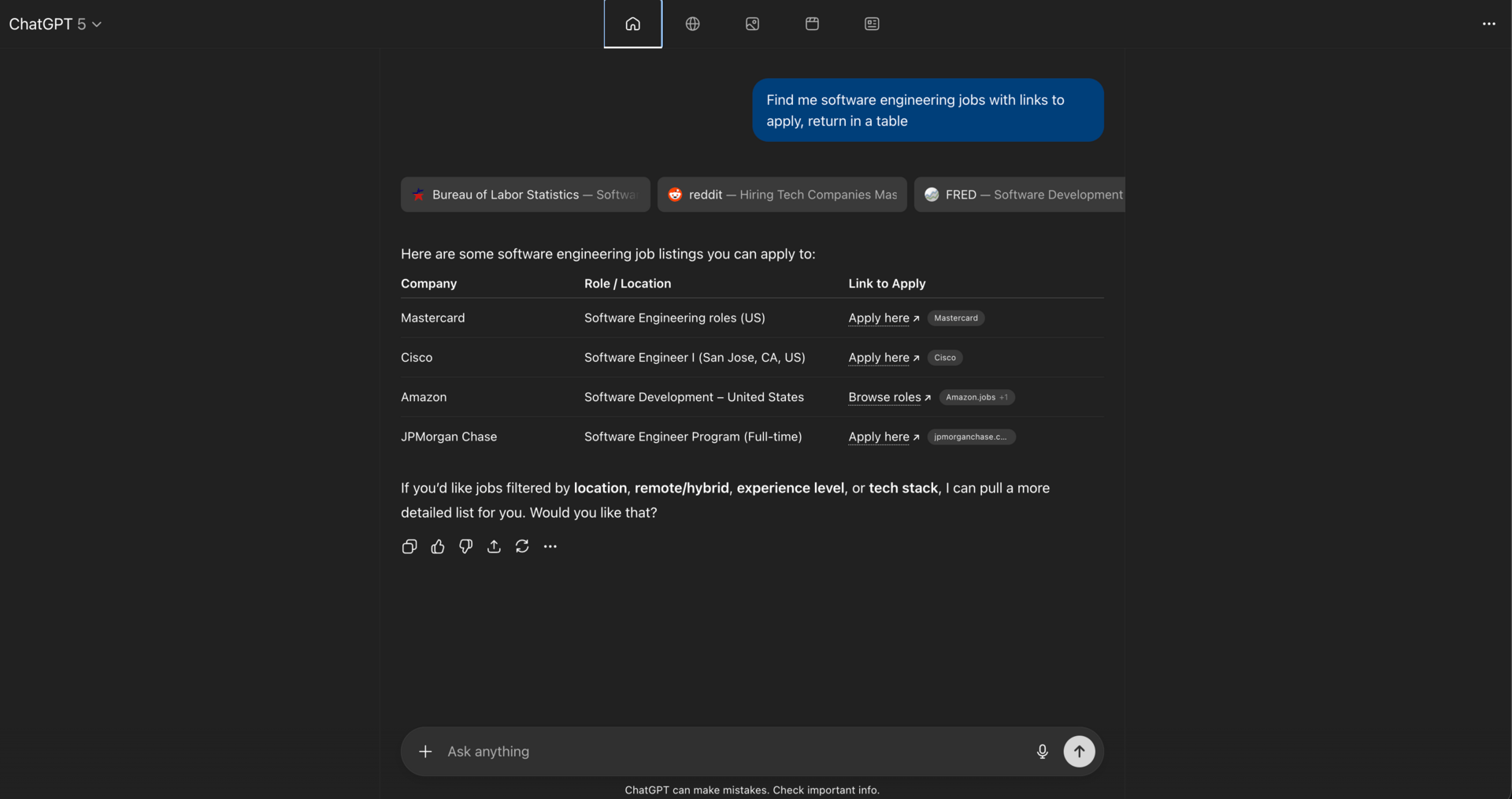The image size is (1512, 799).
Task: Start voice dictation with the microphone icon
Action: [x=1042, y=752]
